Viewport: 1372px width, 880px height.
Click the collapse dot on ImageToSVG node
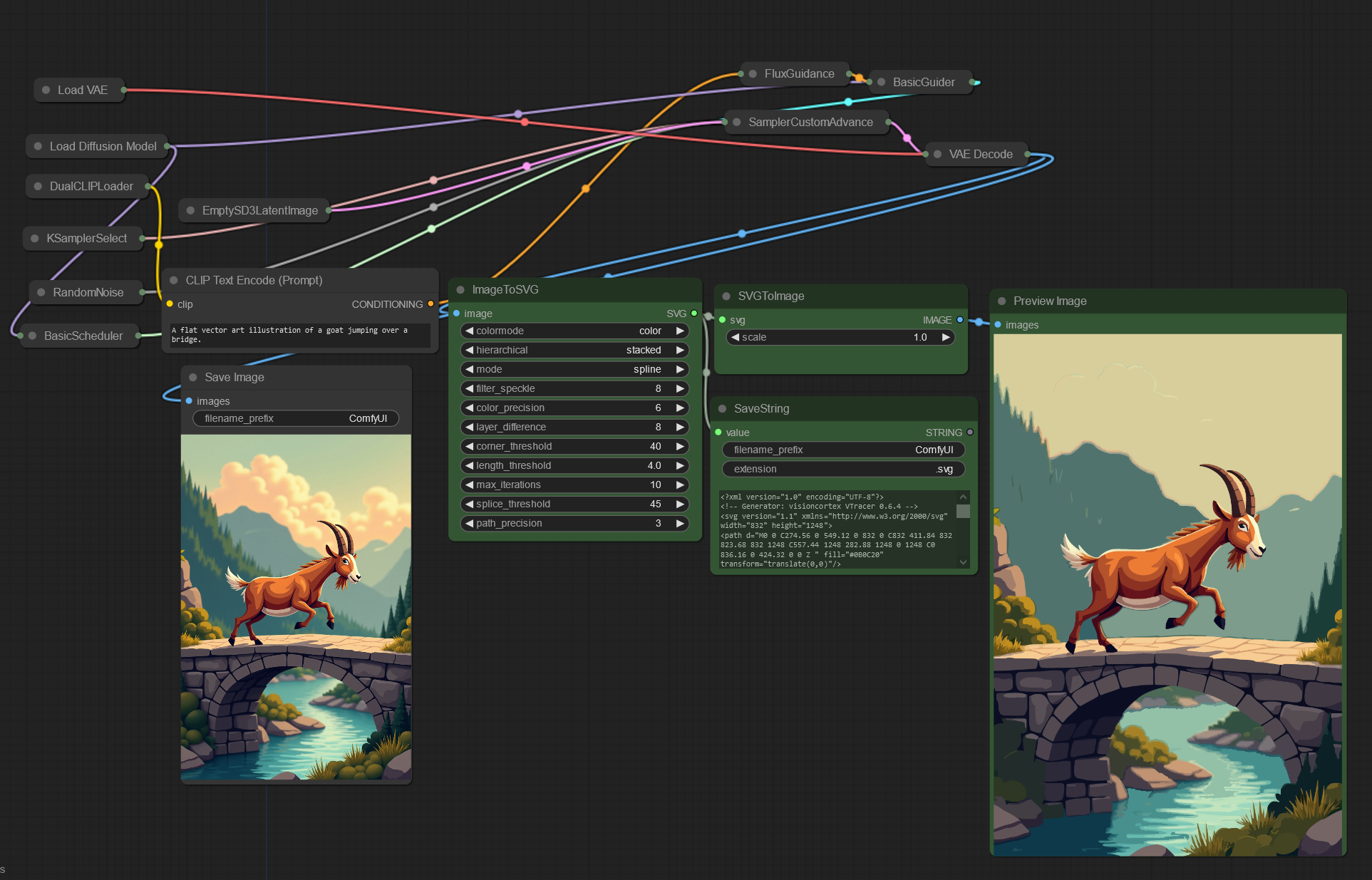(460, 289)
